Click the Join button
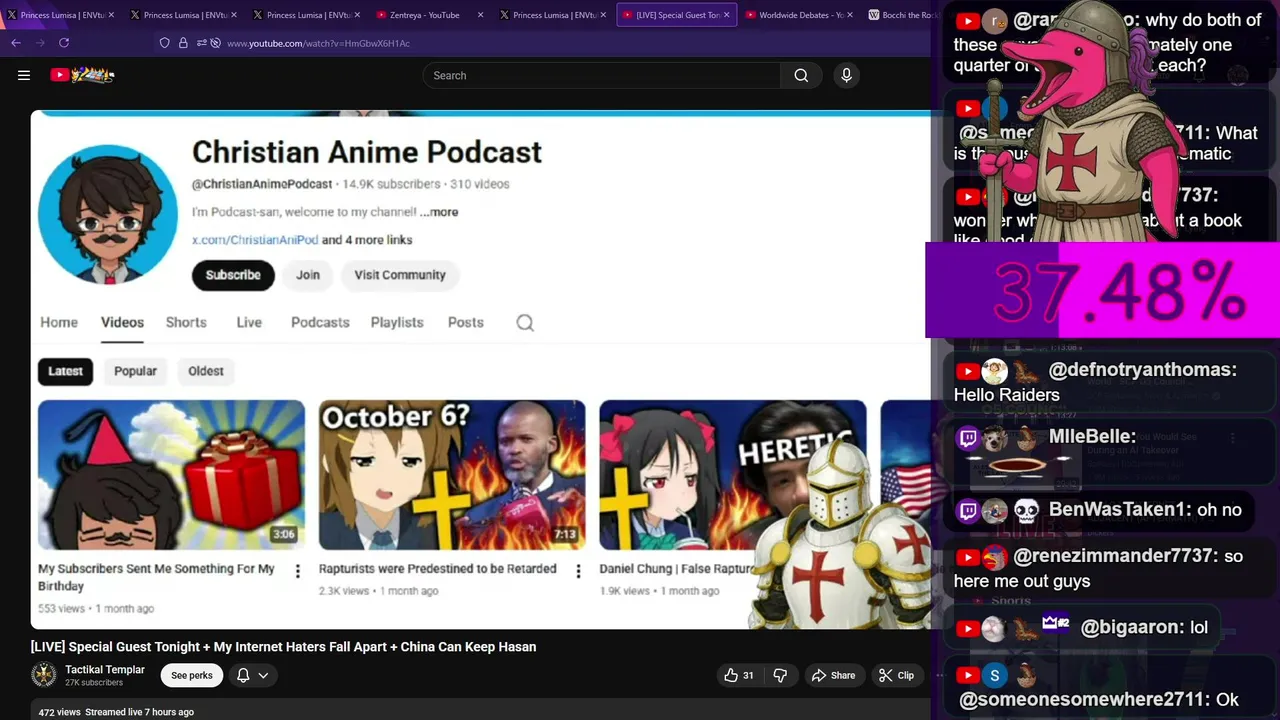The width and height of the screenshot is (1280, 720). click(x=308, y=275)
